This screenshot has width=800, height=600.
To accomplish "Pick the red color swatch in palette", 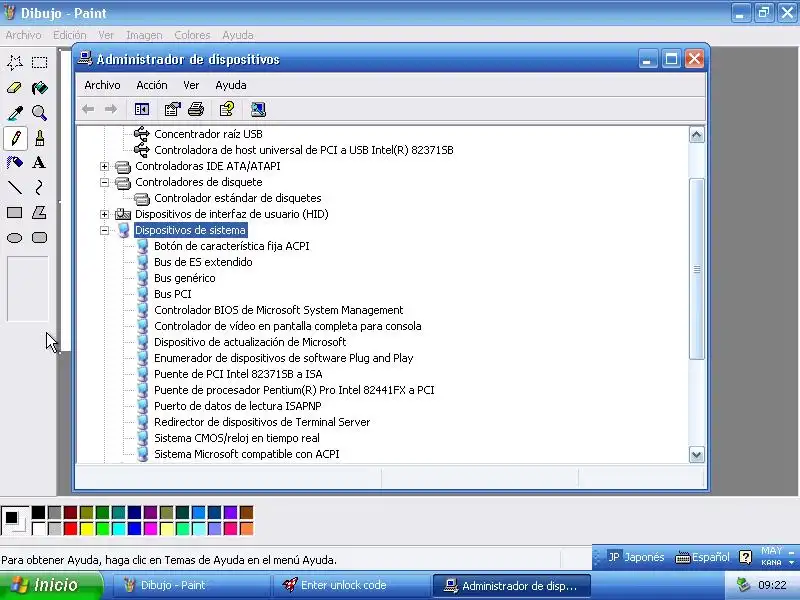I will pyautogui.click(x=70, y=528).
